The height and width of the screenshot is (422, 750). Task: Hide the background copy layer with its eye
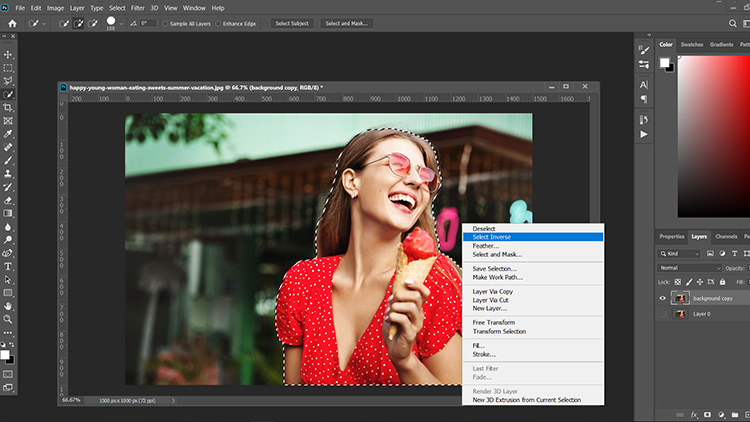(662, 299)
